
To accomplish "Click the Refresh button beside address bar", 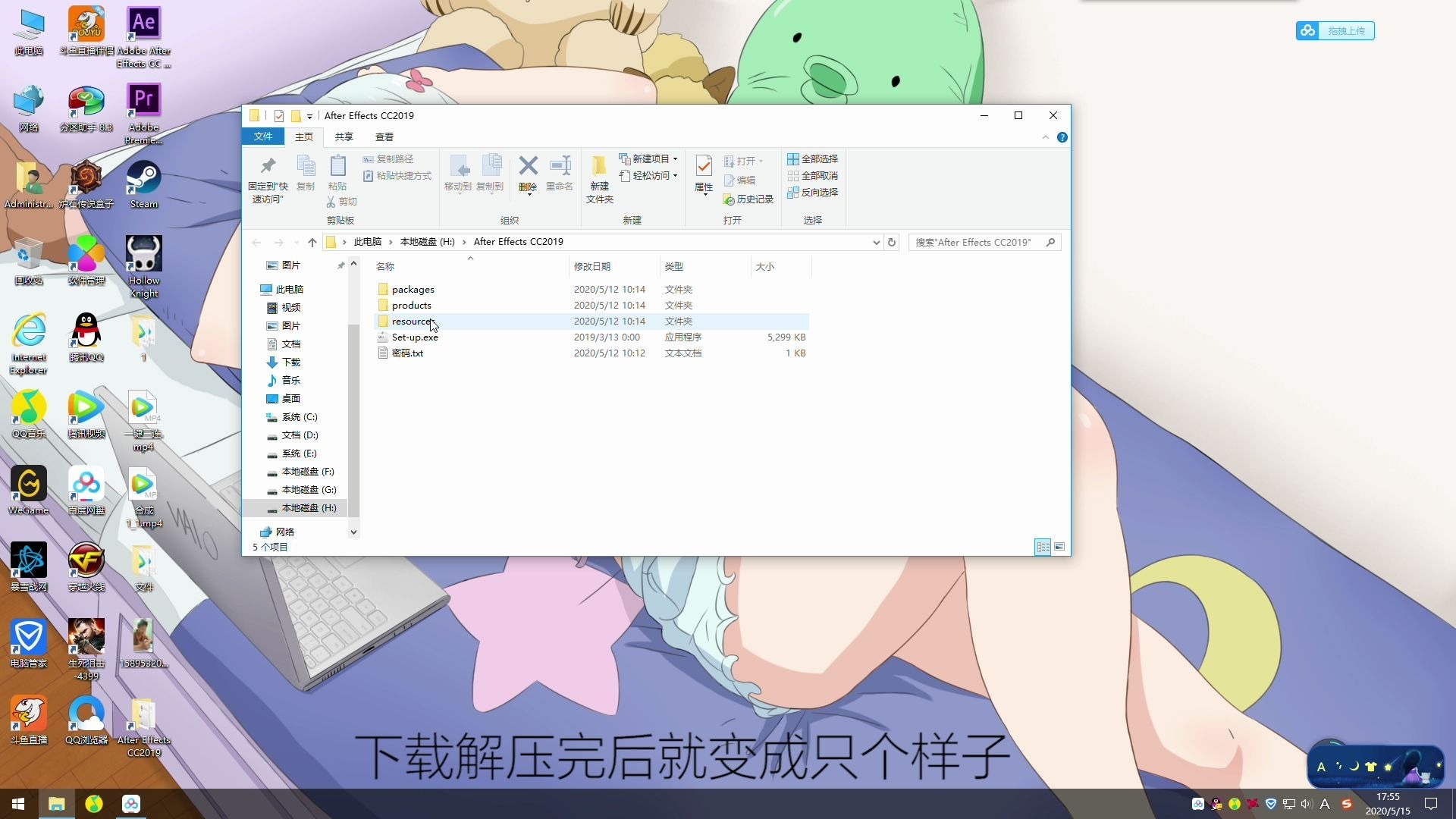I will click(892, 243).
